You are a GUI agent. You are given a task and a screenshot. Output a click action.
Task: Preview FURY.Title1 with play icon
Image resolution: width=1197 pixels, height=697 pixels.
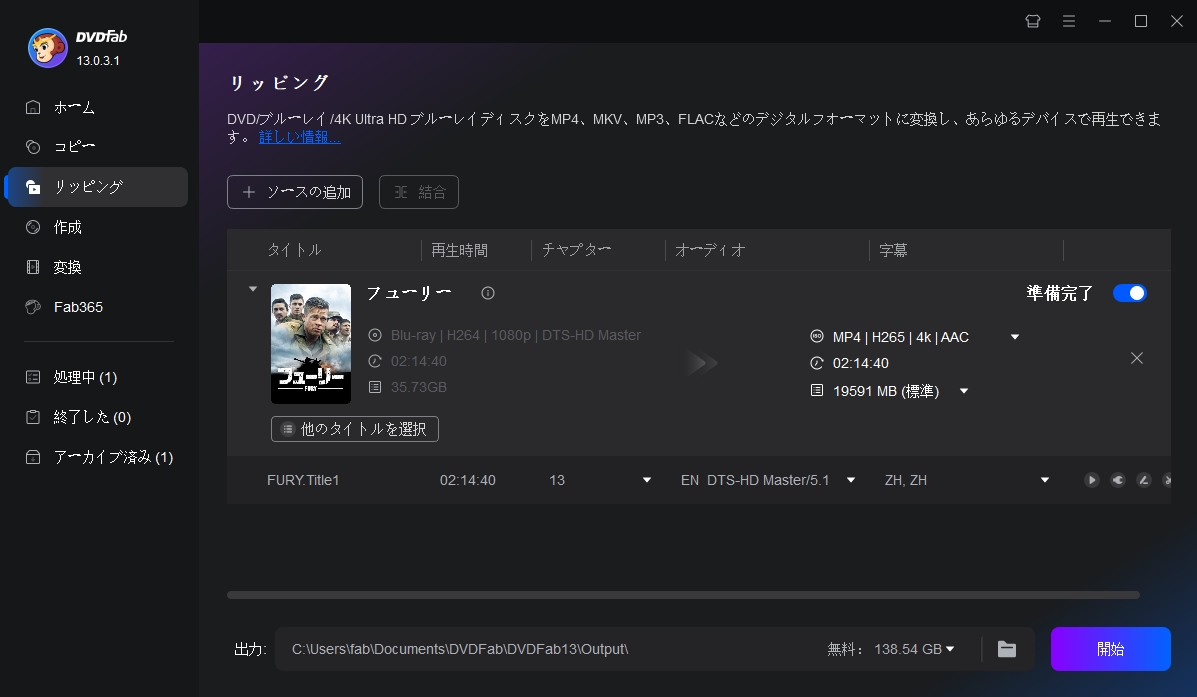[1092, 480]
